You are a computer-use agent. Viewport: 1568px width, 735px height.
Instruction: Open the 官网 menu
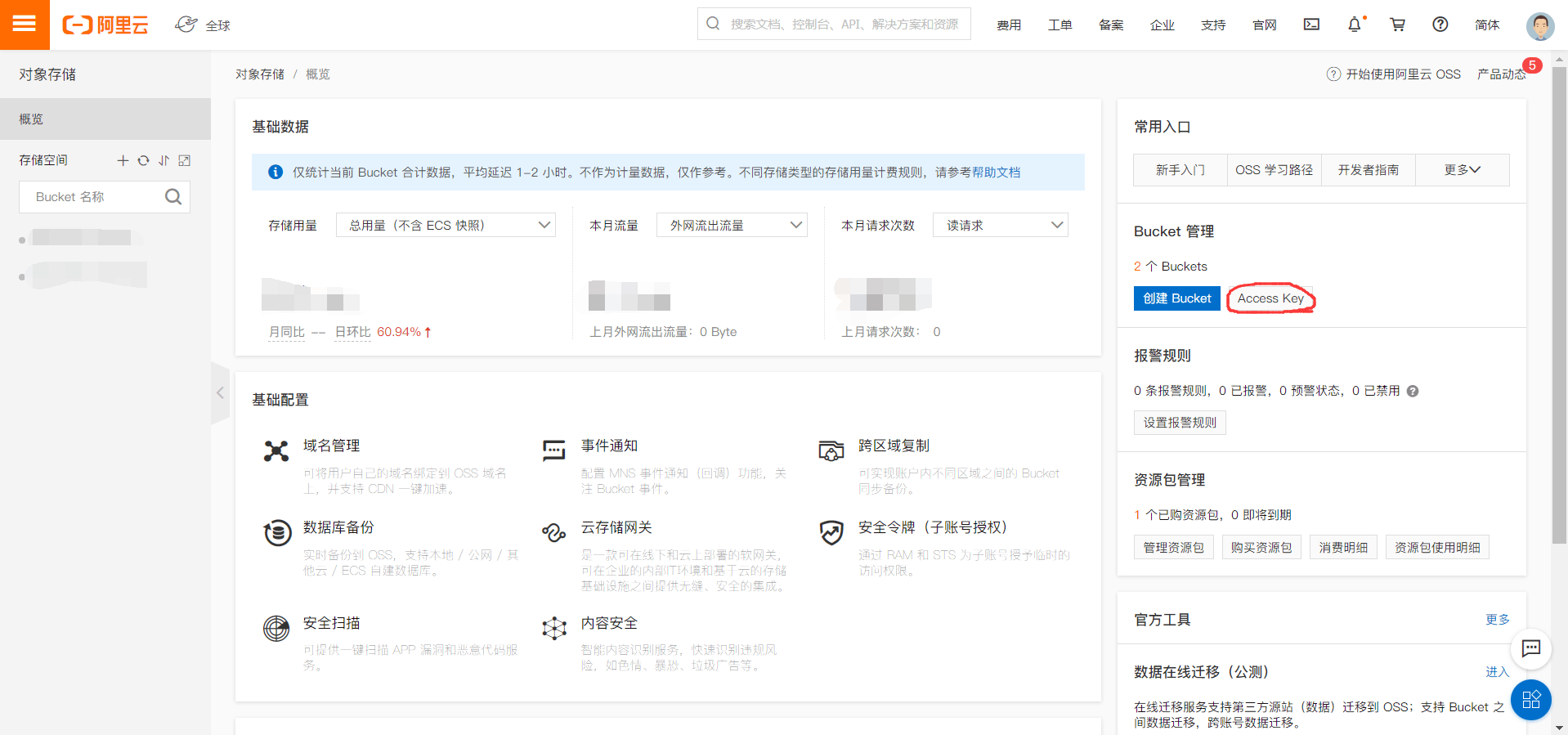pyautogui.click(x=1264, y=25)
